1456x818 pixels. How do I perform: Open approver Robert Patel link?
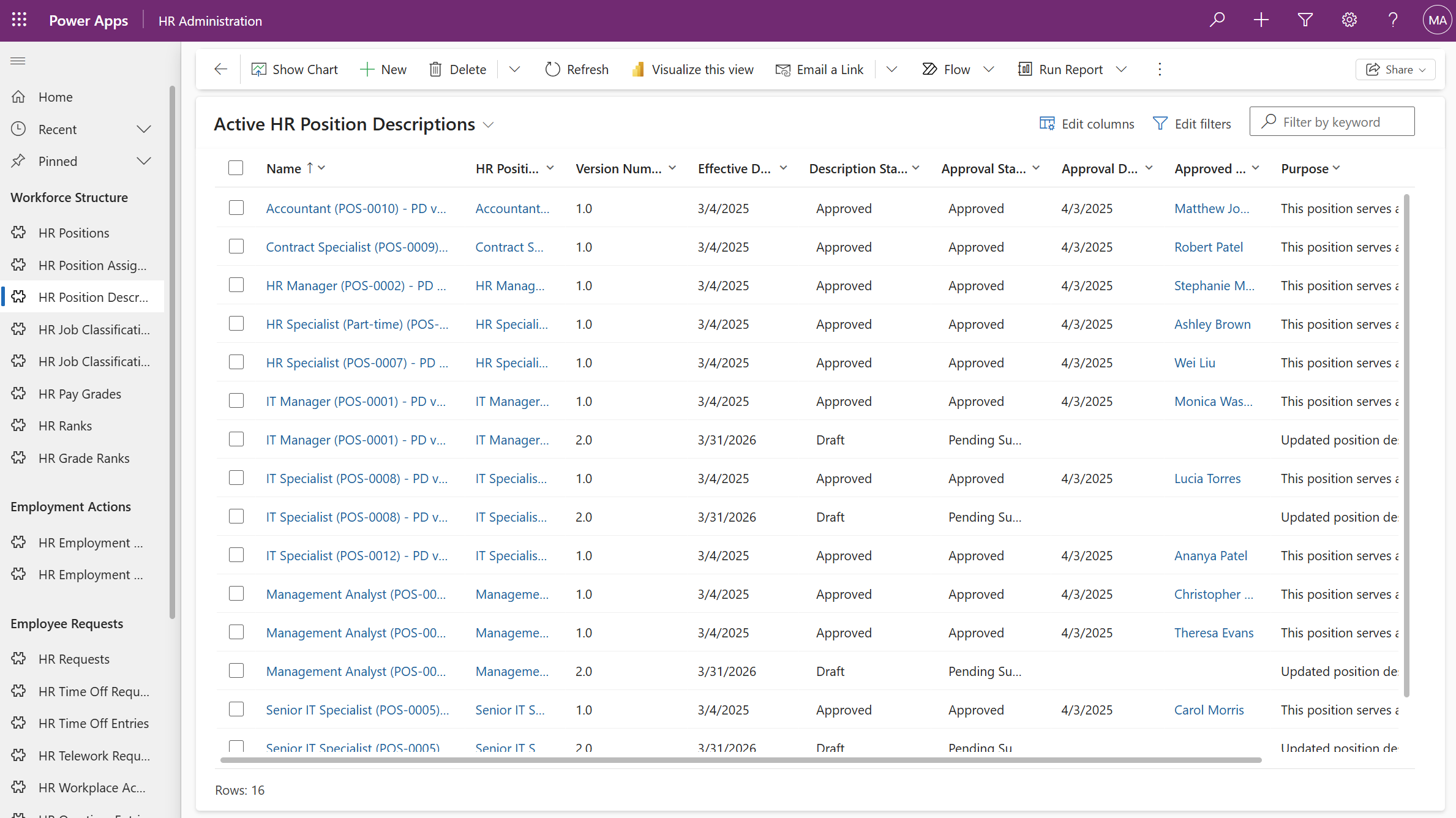pyautogui.click(x=1209, y=247)
